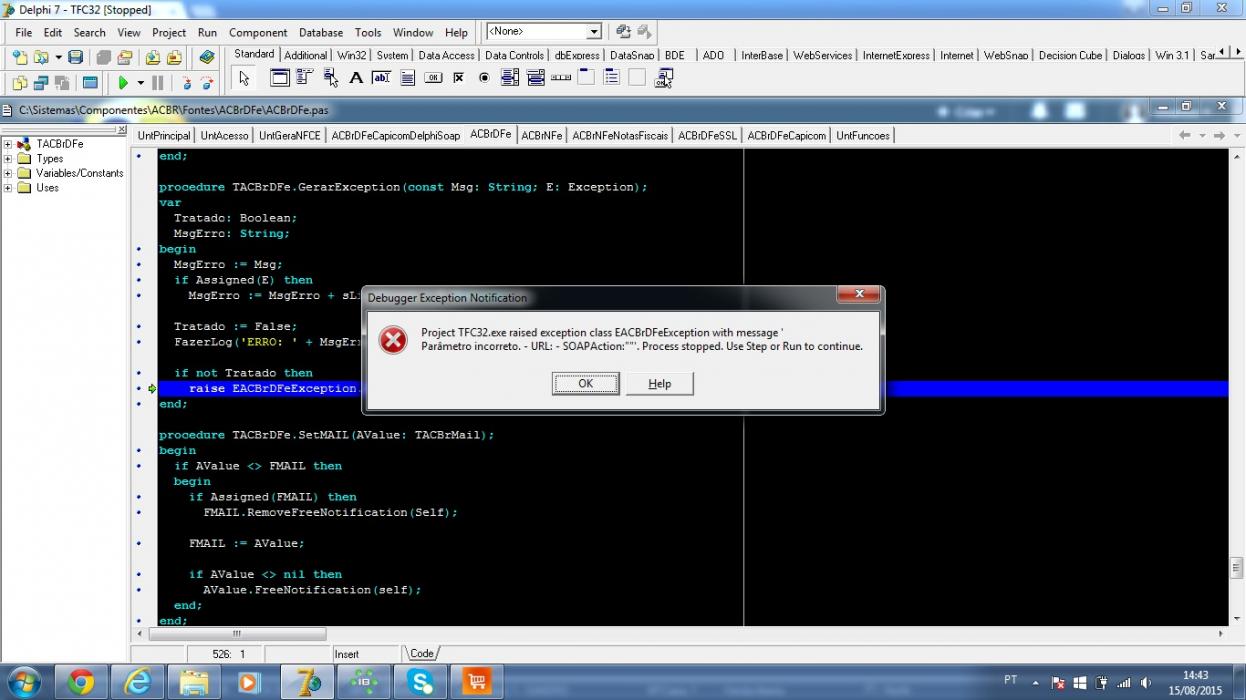Open the editor Forward navigation arrow

(x=1219, y=135)
